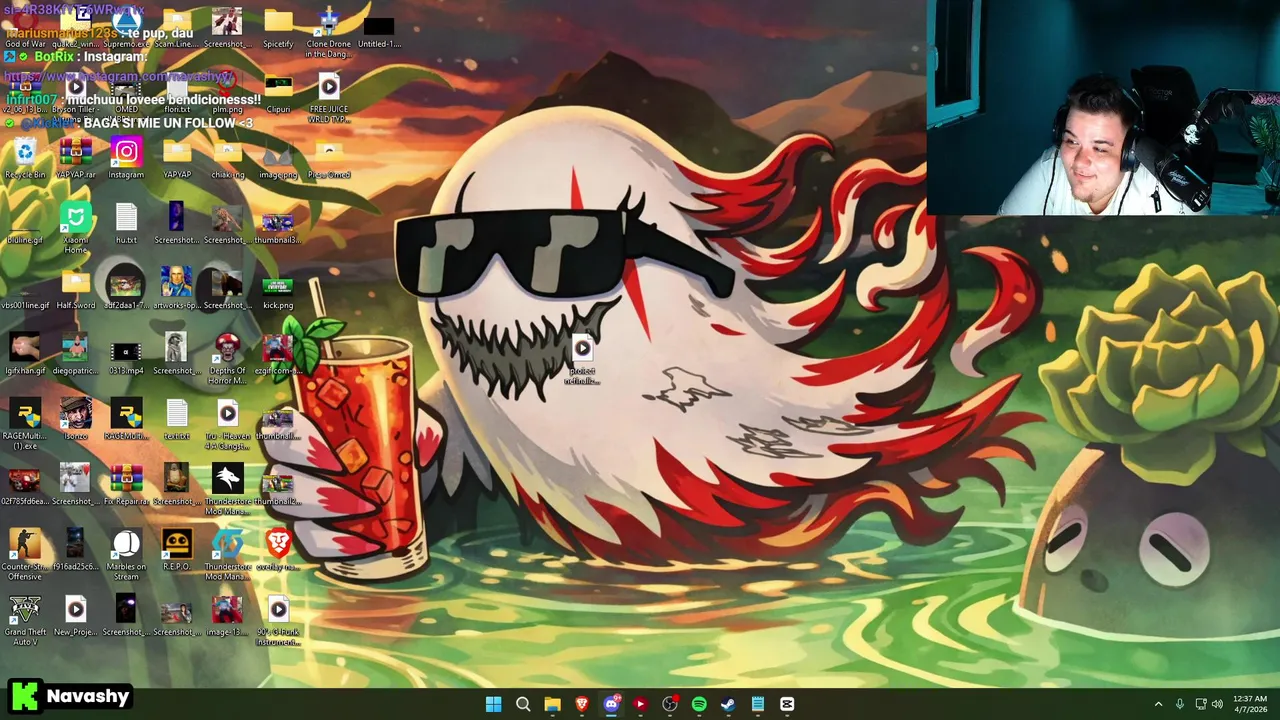Open the flori.txt file

coord(177,93)
